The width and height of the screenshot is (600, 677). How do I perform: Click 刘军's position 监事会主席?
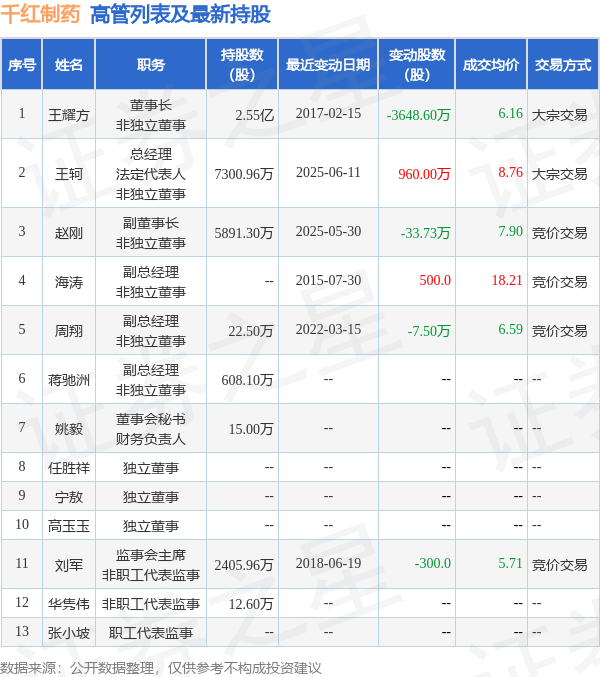(151, 555)
